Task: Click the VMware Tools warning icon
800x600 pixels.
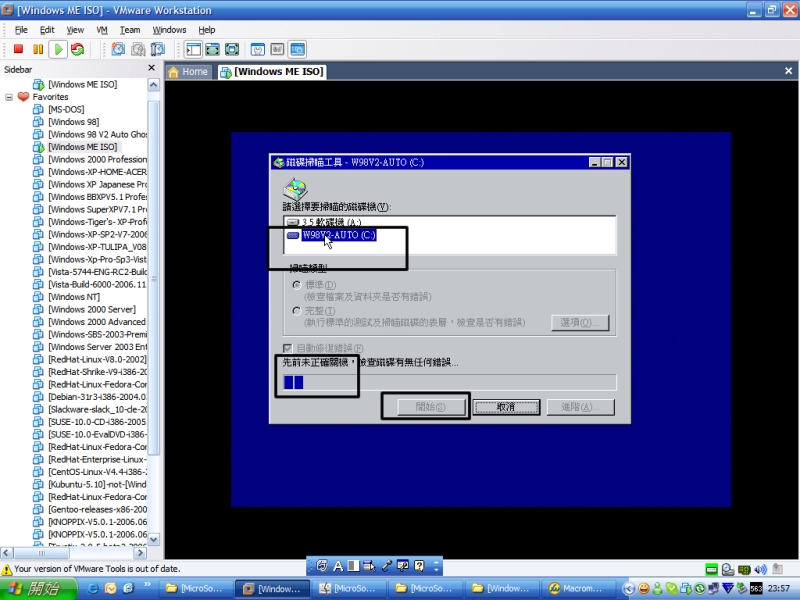Action: coord(7,569)
